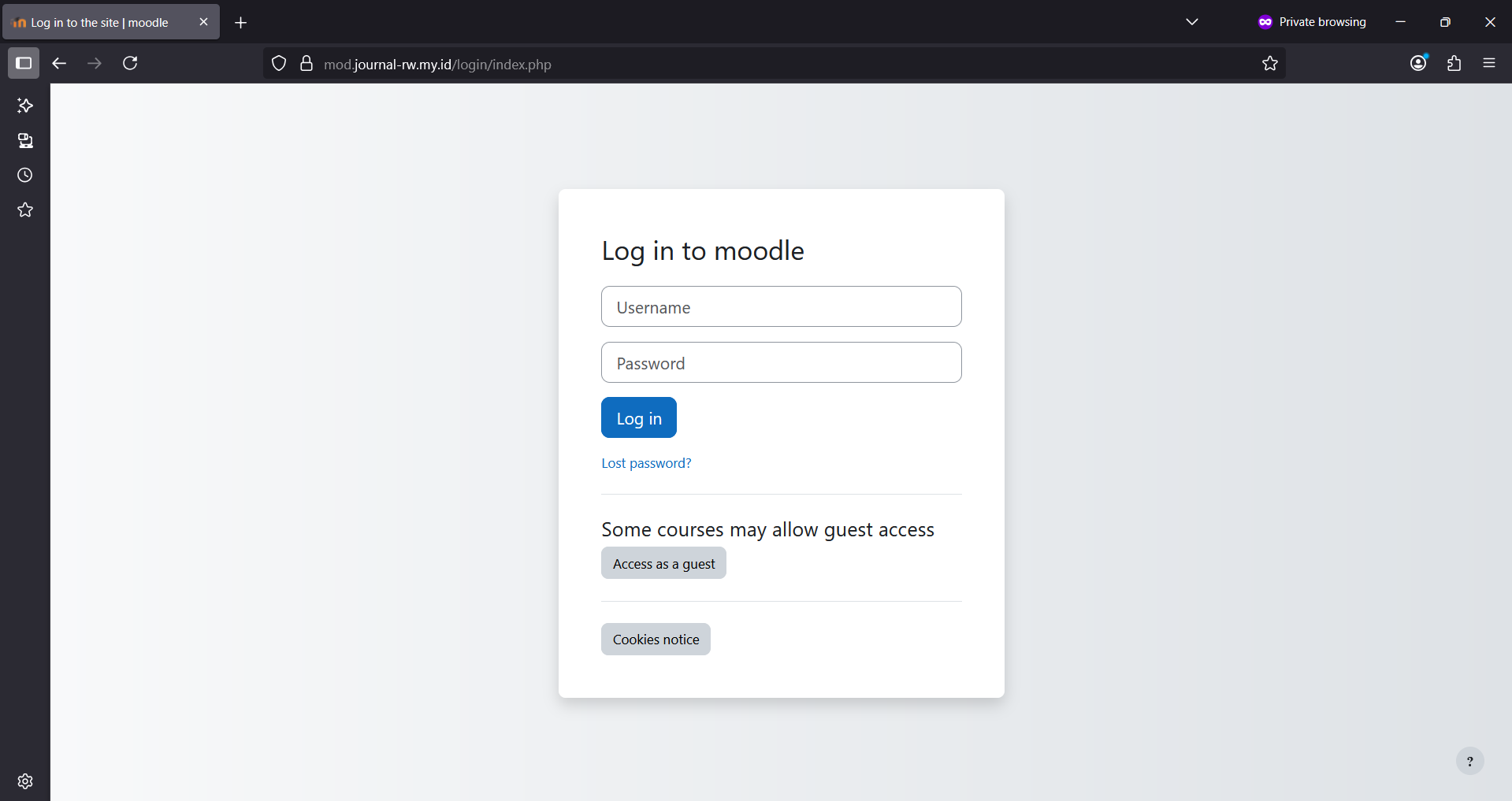This screenshot has width=1512, height=801.
Task: Toggle the browser sidebar panel button
Action: [24, 63]
